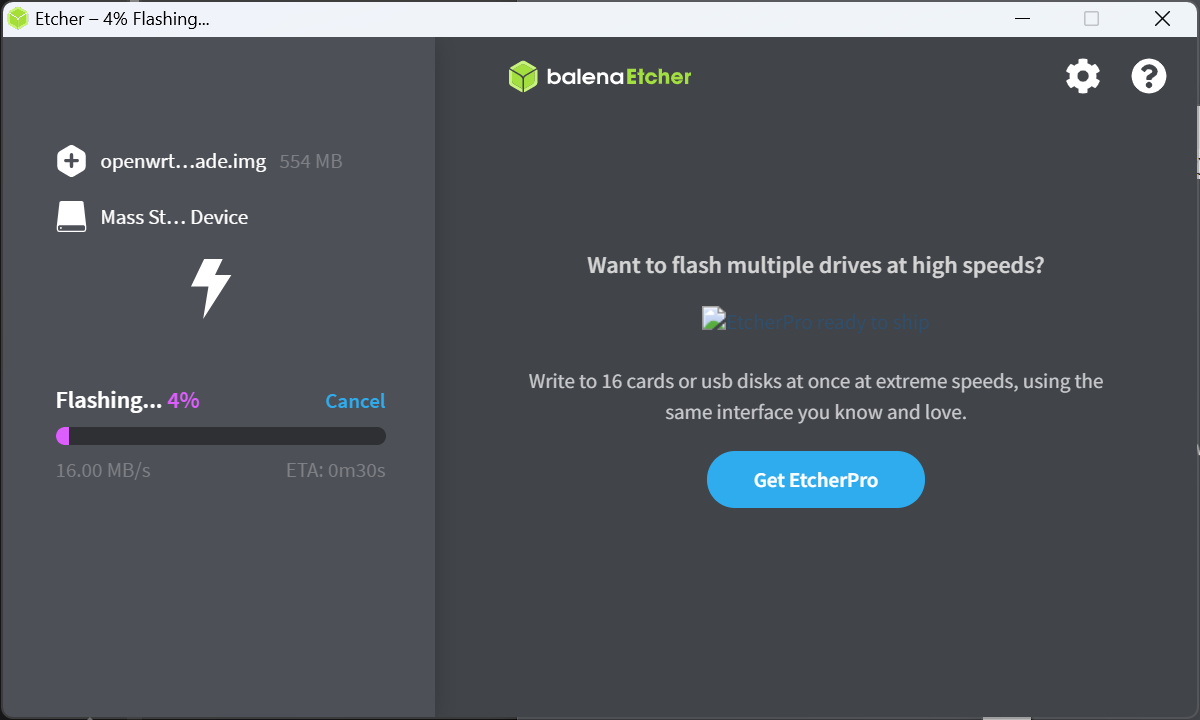1200x720 pixels.
Task: Click the lightning bolt flash icon
Action: (x=211, y=288)
